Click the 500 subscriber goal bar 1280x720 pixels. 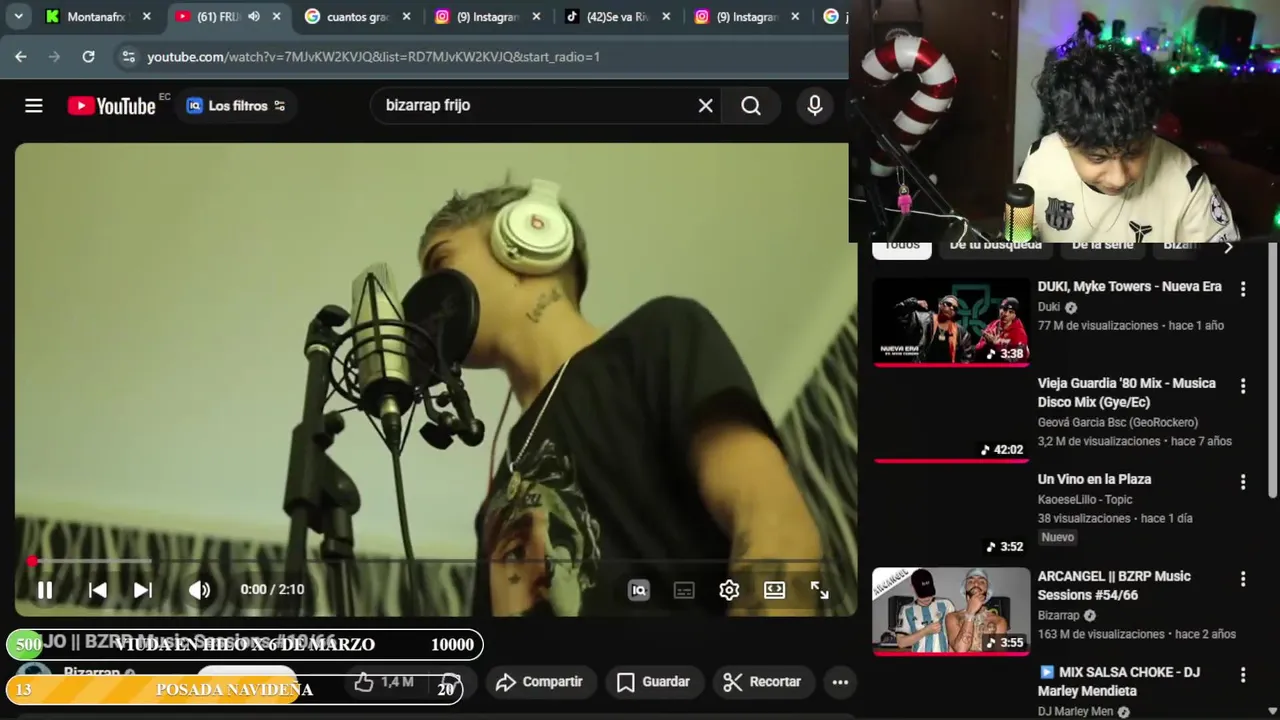(x=244, y=645)
